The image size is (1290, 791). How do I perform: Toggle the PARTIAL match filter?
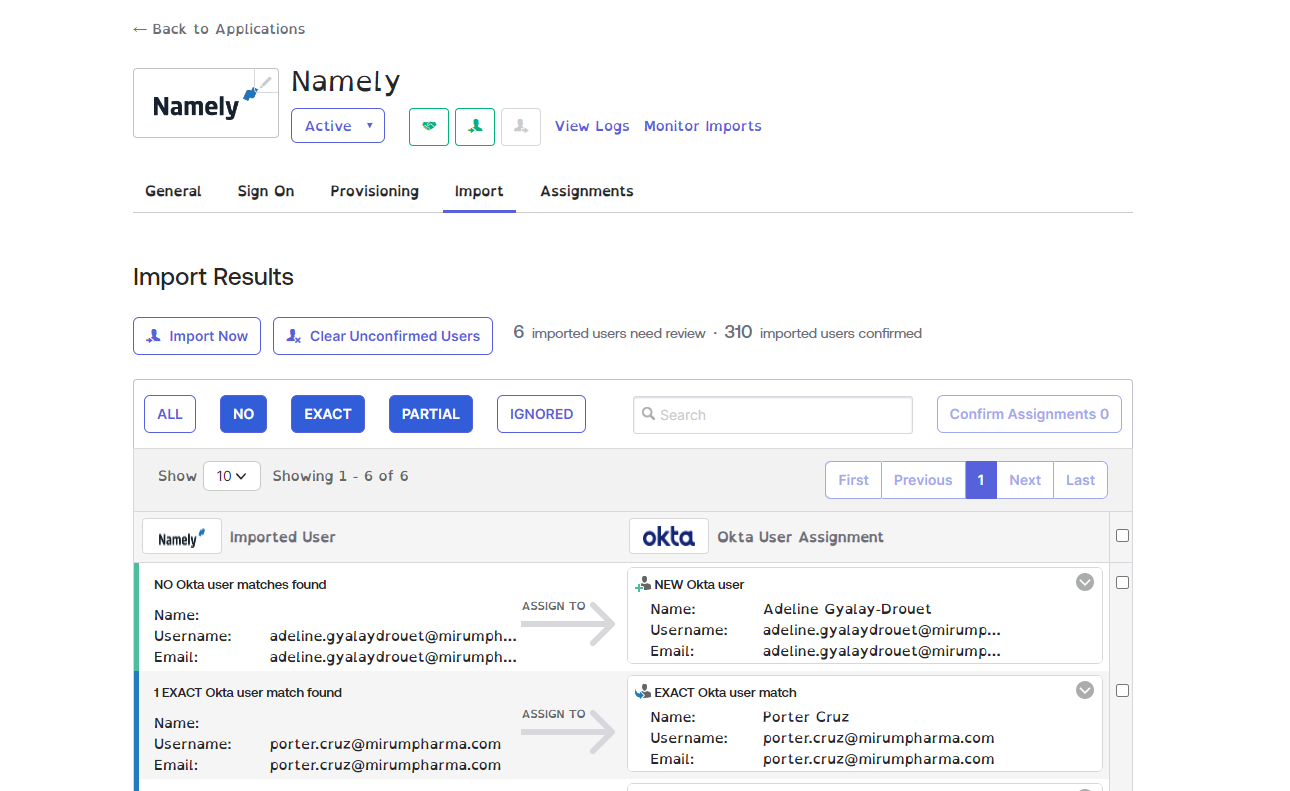coord(431,414)
